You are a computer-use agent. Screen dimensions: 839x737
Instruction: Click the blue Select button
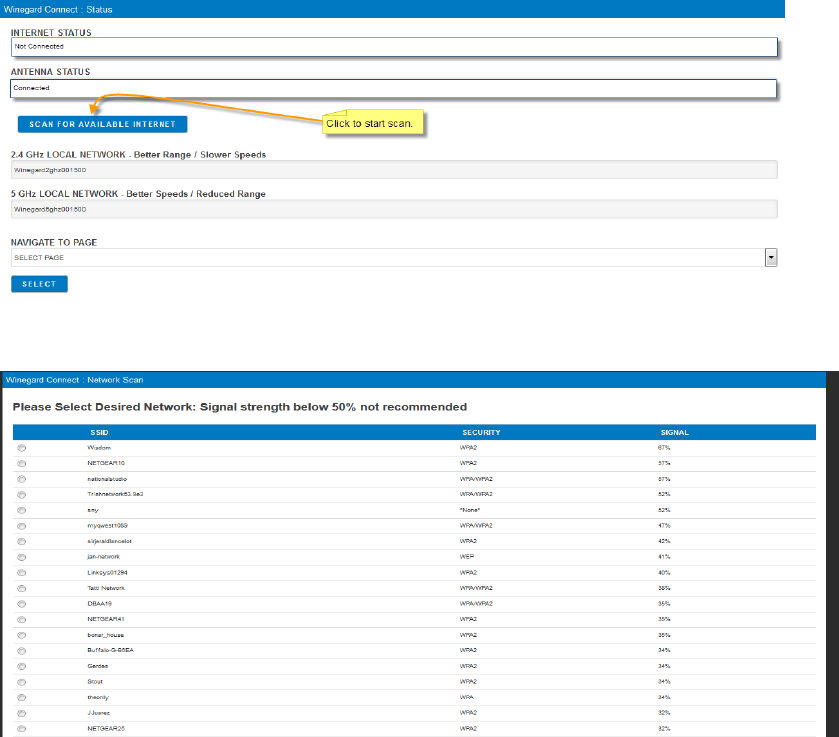pos(39,284)
